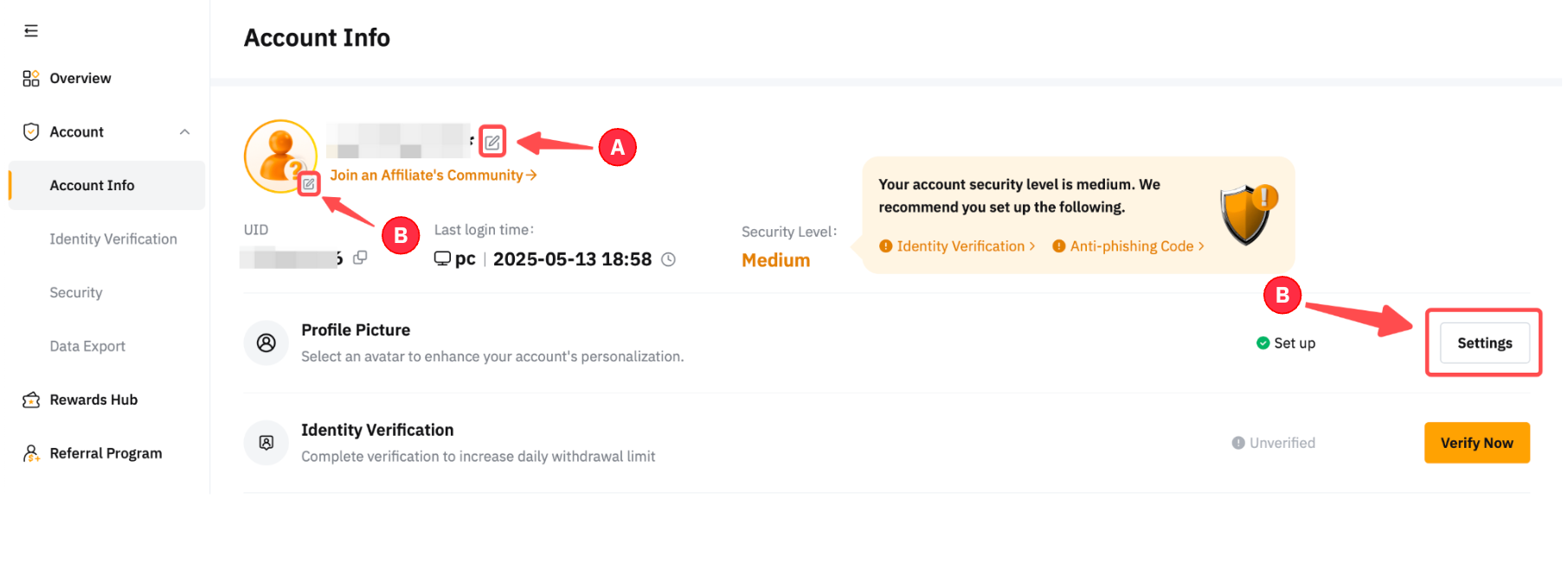1568x562 pixels.
Task: Click the edit nickname pencil icon
Action: [x=492, y=142]
